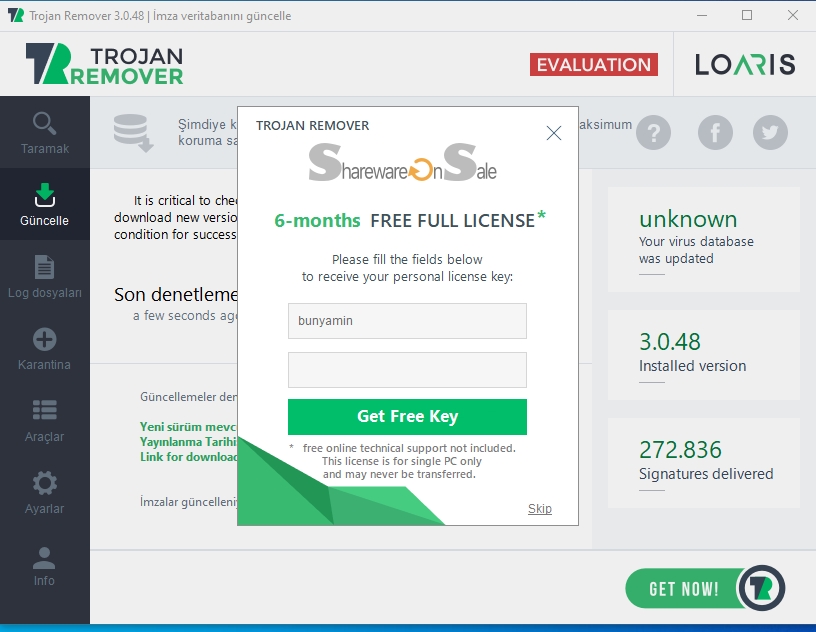Viewport: 816px width, 632px height.
Task: Click the database update icon
Action: [x=133, y=133]
